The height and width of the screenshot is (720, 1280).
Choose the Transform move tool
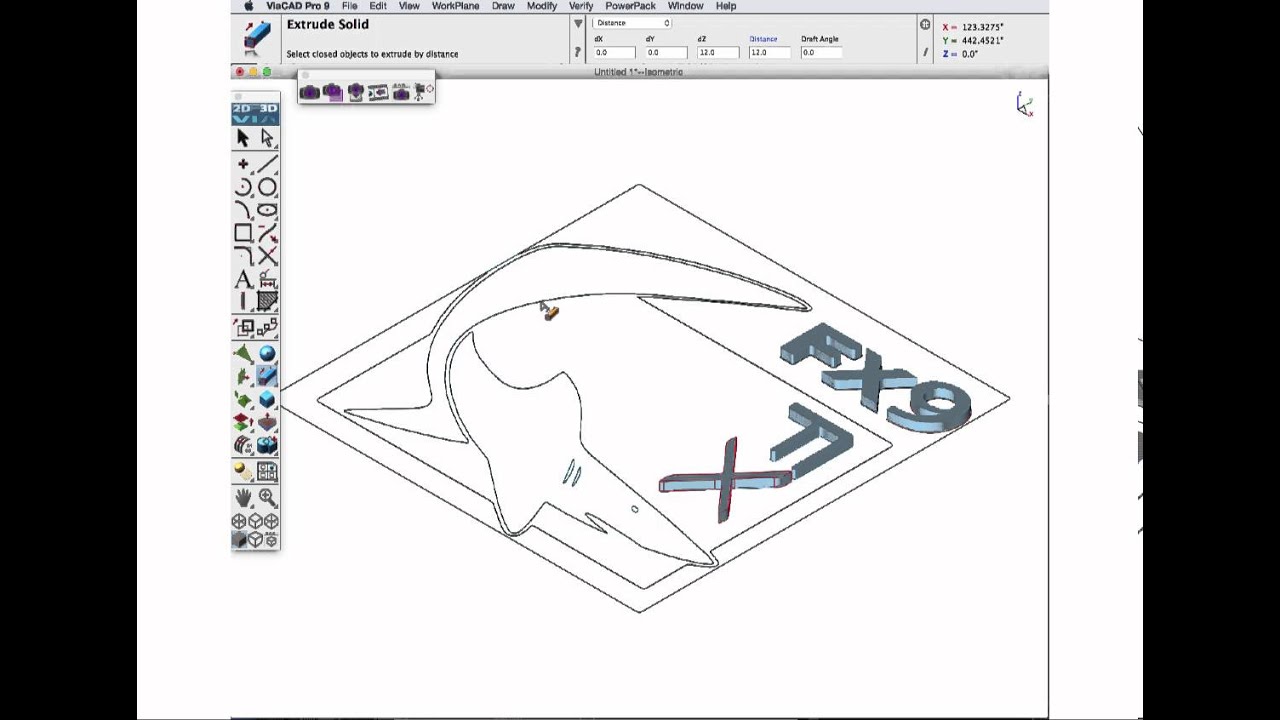point(243,327)
